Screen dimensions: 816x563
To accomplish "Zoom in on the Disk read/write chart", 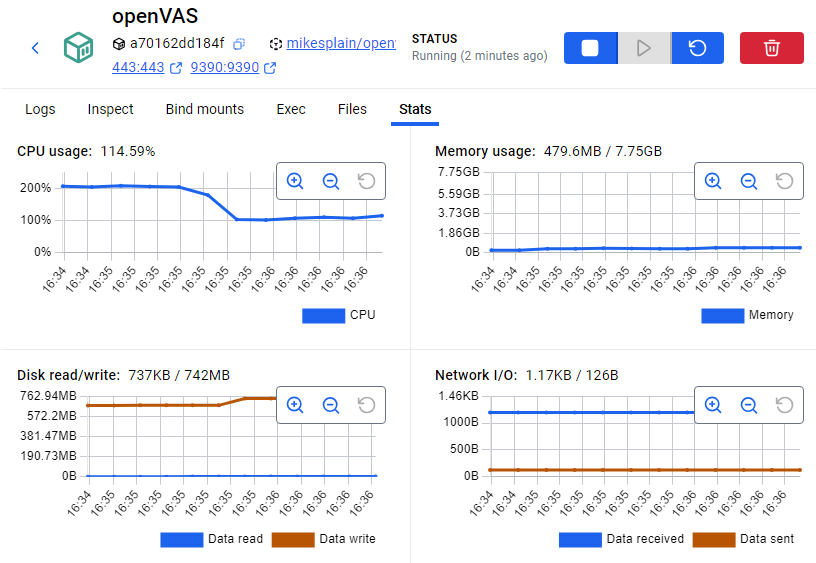I will (x=295, y=405).
